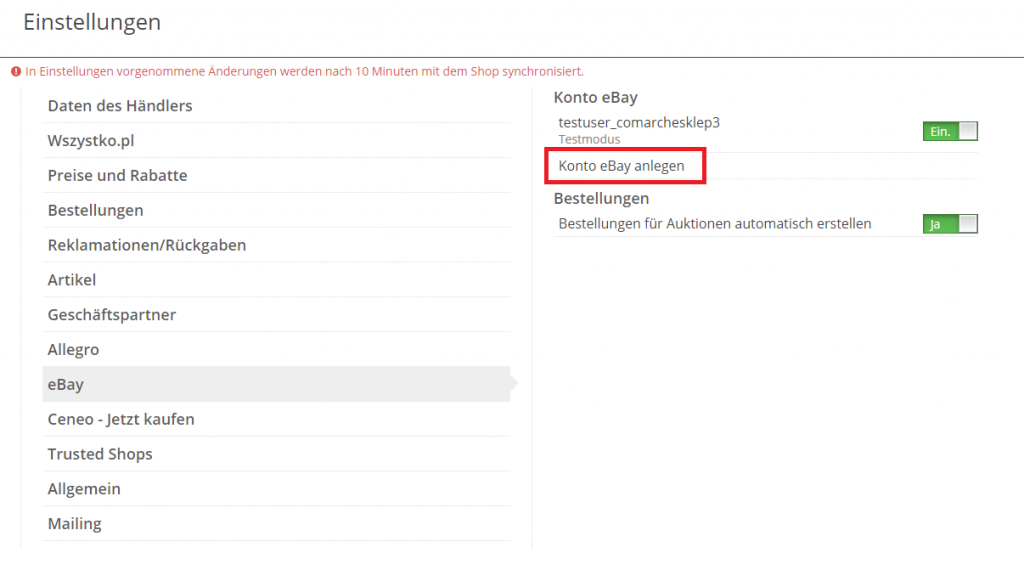
Task: Open Daten des Händlers settings
Action: click(276, 106)
